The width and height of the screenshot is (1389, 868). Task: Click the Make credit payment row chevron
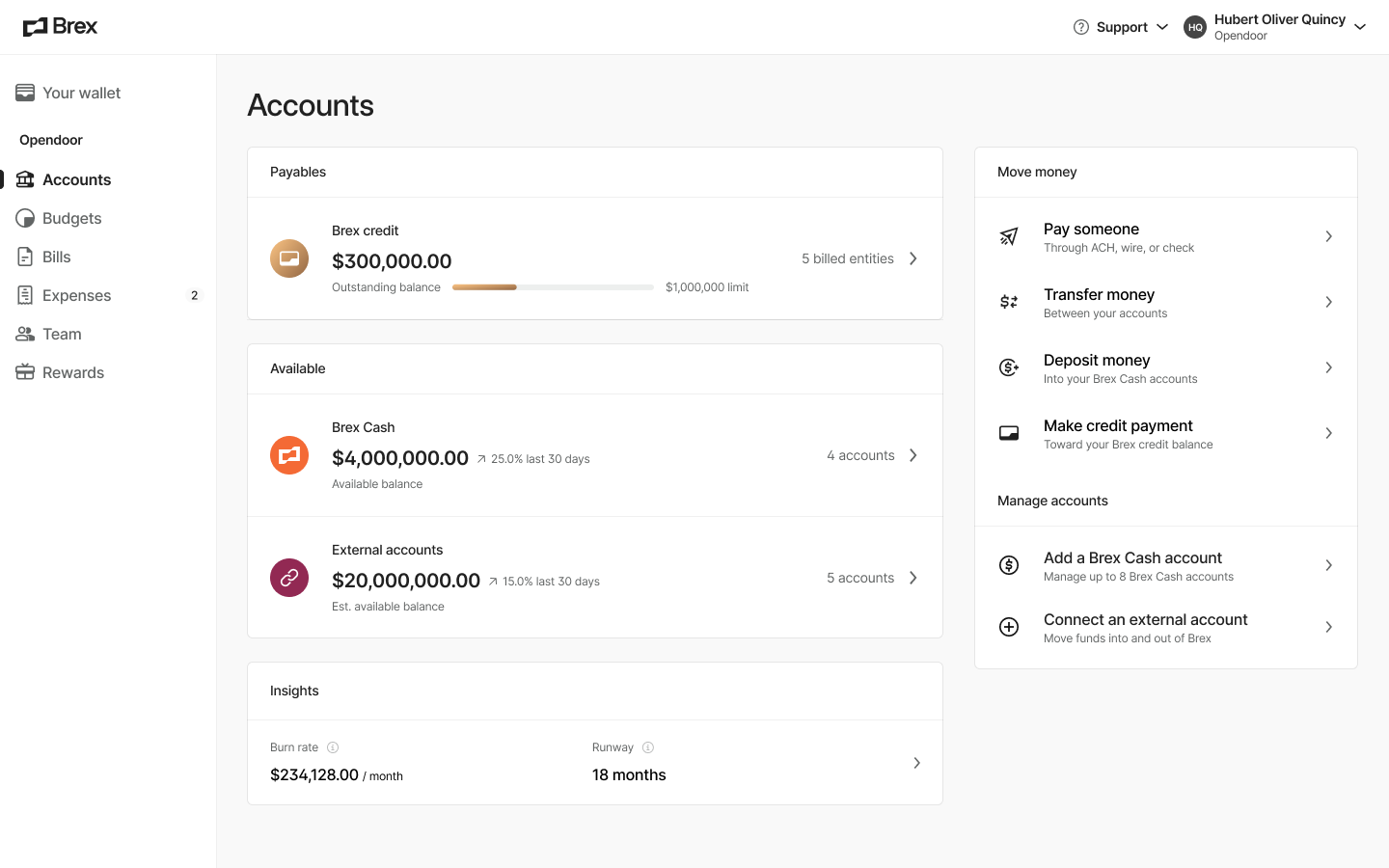tap(1328, 433)
